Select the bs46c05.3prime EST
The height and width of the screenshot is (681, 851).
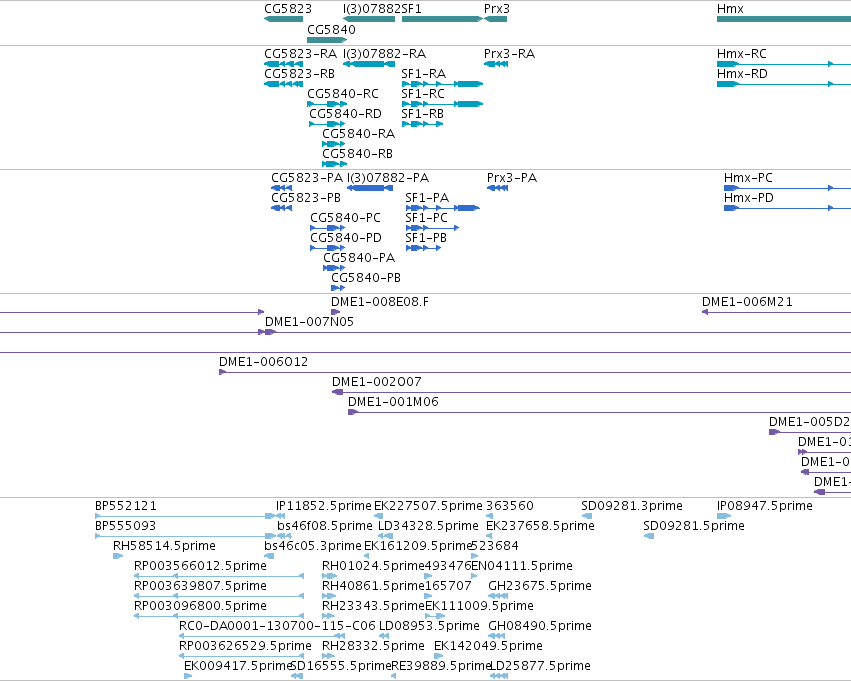[x=269, y=556]
